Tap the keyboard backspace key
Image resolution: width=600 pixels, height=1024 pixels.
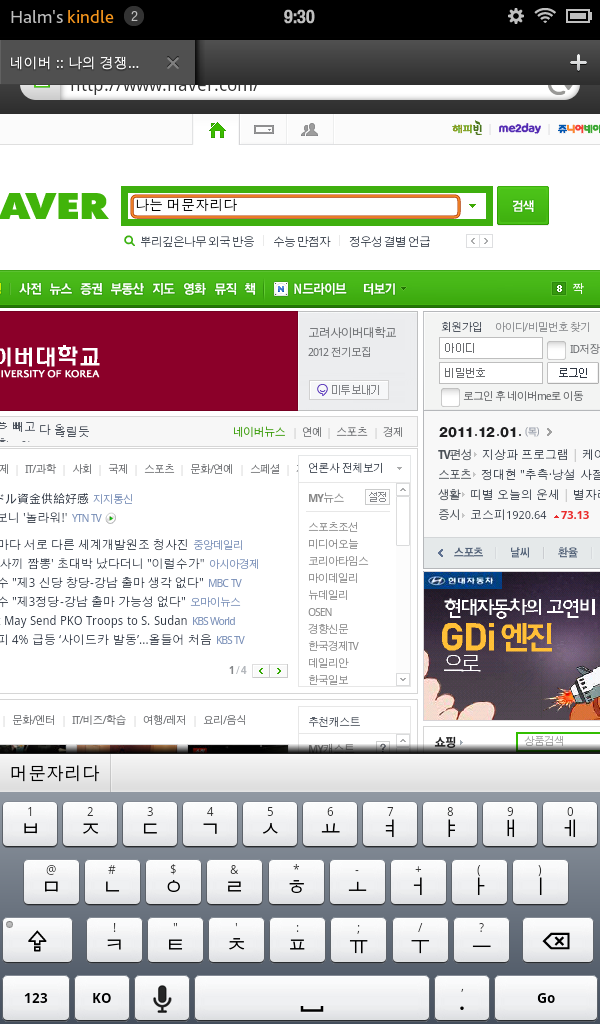[556, 940]
